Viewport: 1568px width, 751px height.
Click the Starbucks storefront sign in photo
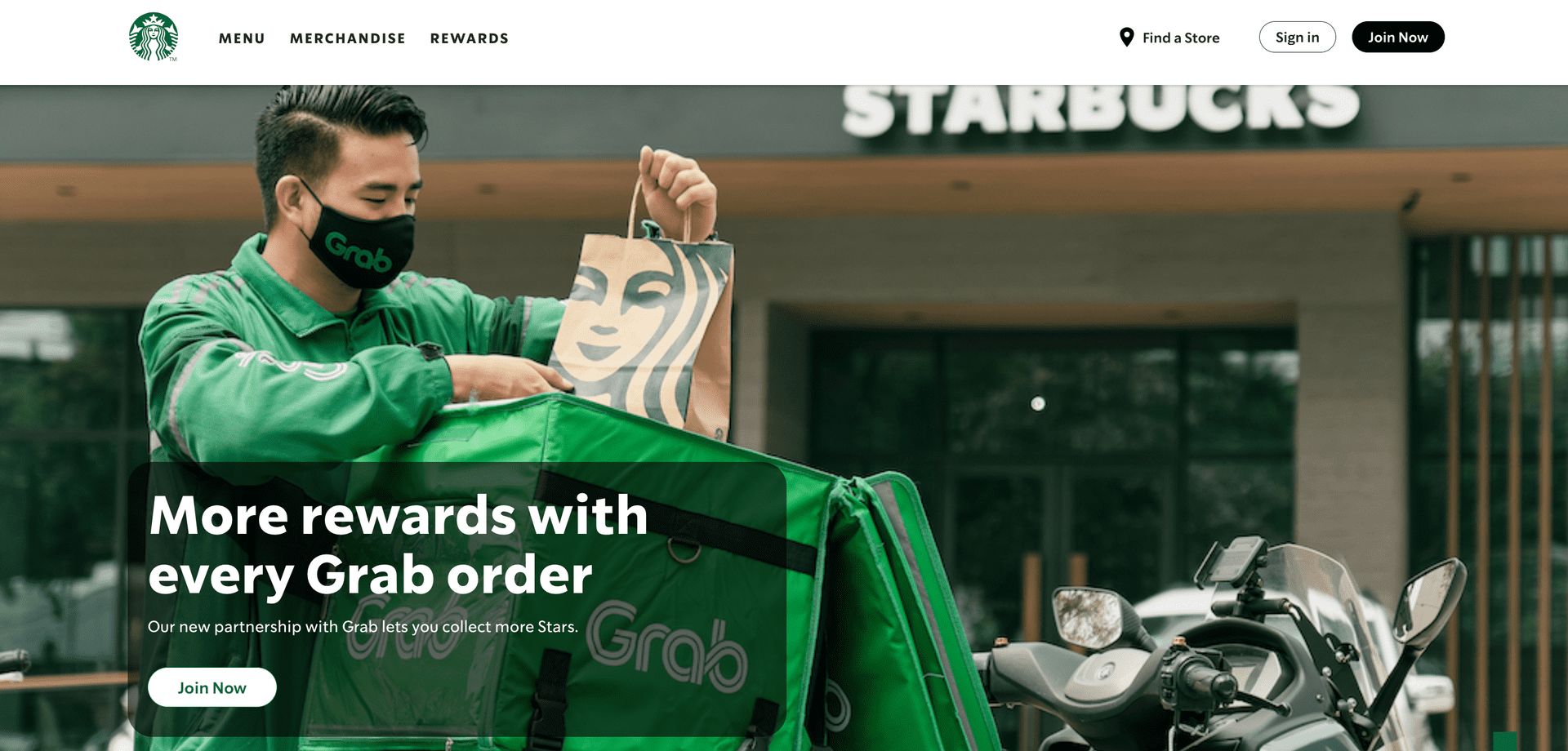click(1101, 108)
